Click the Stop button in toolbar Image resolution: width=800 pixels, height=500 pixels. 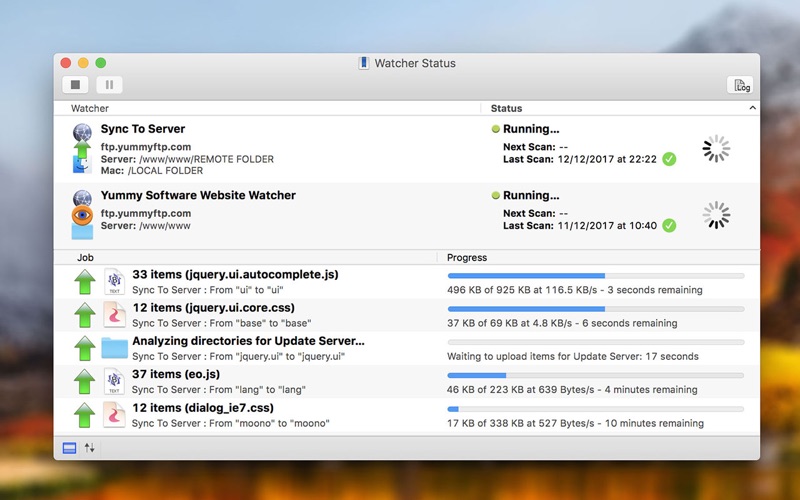coord(76,85)
